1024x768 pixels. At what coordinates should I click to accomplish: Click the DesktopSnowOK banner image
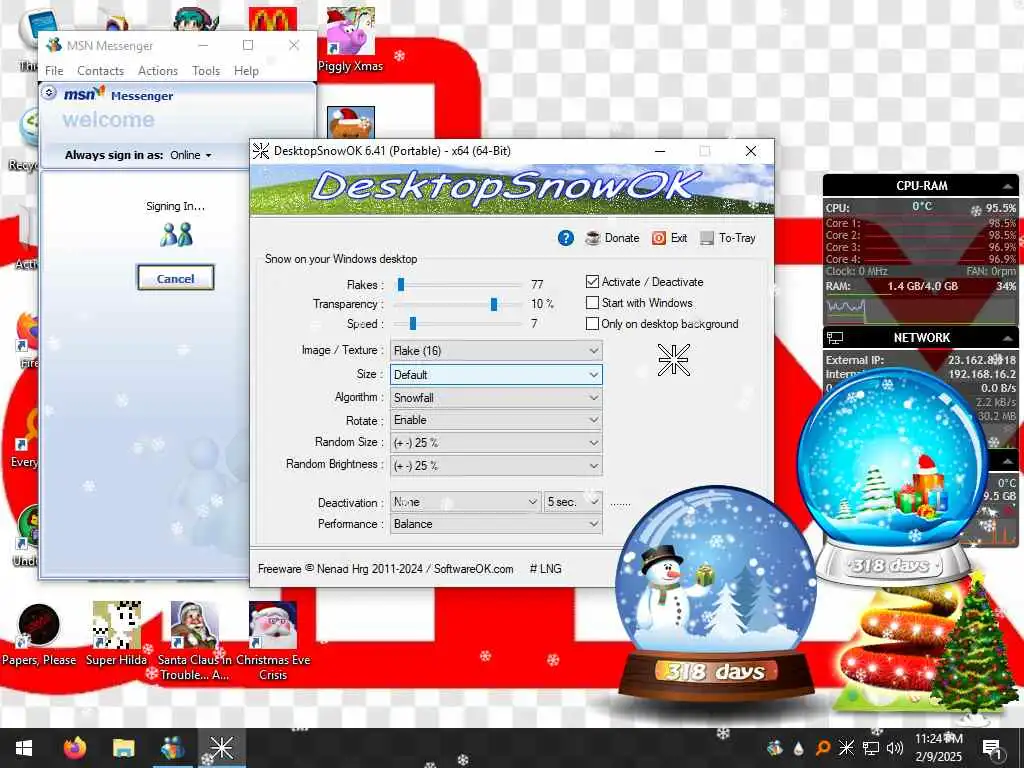(x=512, y=189)
